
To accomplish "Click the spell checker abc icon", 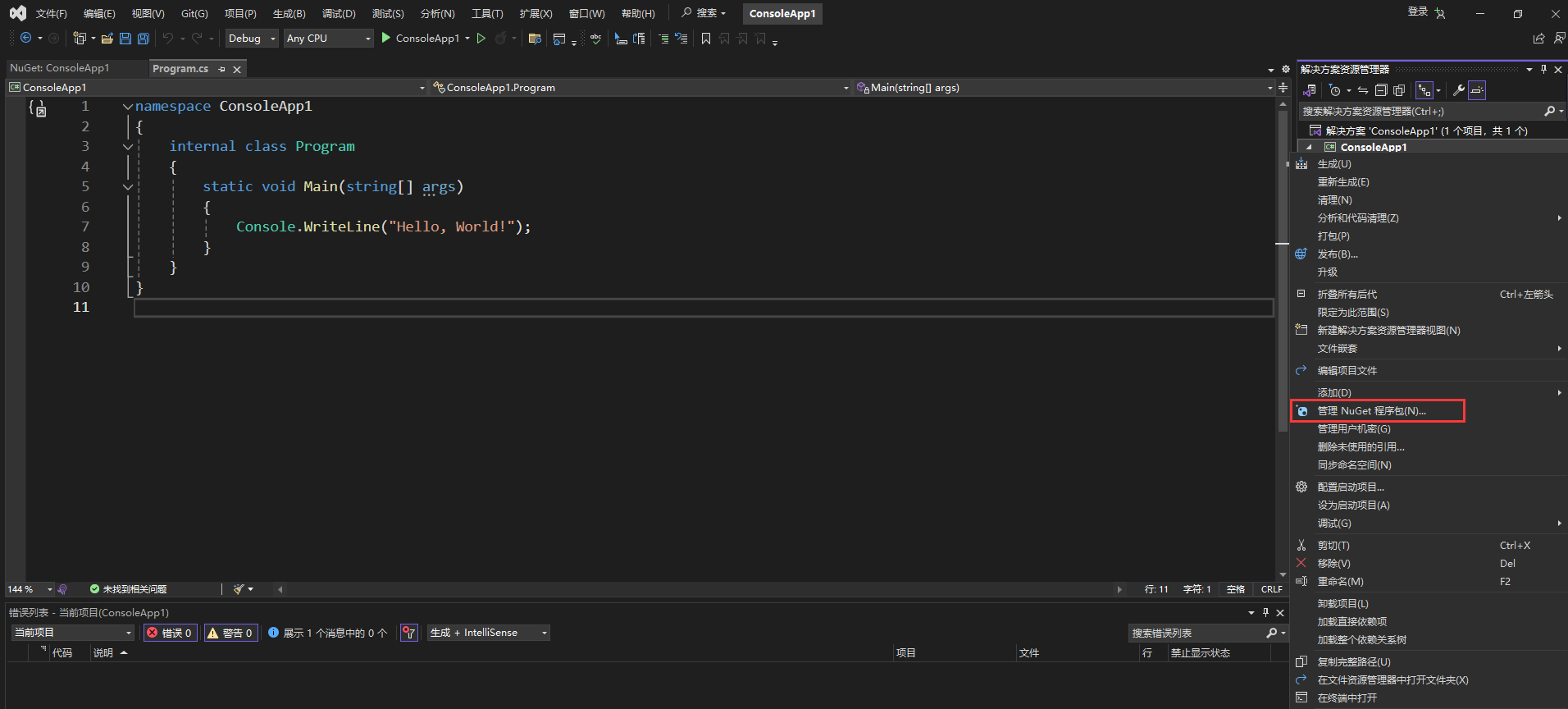I will pyautogui.click(x=595, y=38).
